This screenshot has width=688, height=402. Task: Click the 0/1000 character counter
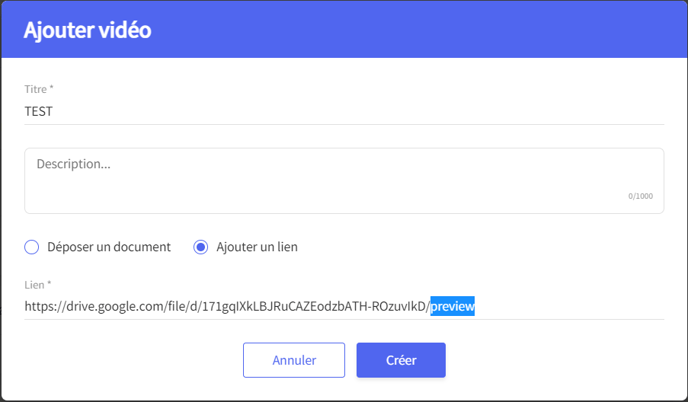(640, 196)
